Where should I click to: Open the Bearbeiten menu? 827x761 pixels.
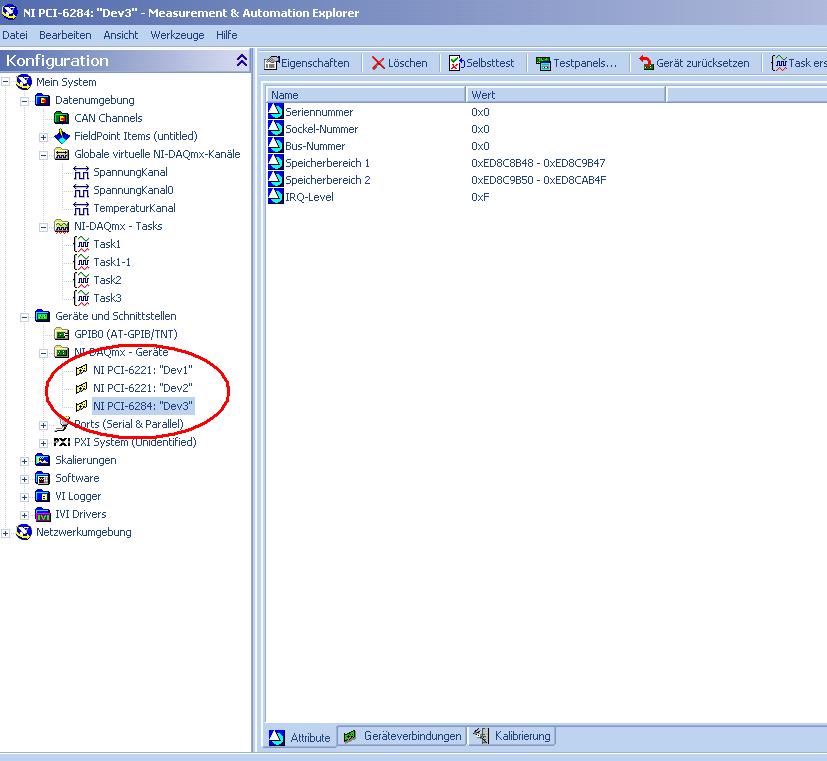coord(65,35)
